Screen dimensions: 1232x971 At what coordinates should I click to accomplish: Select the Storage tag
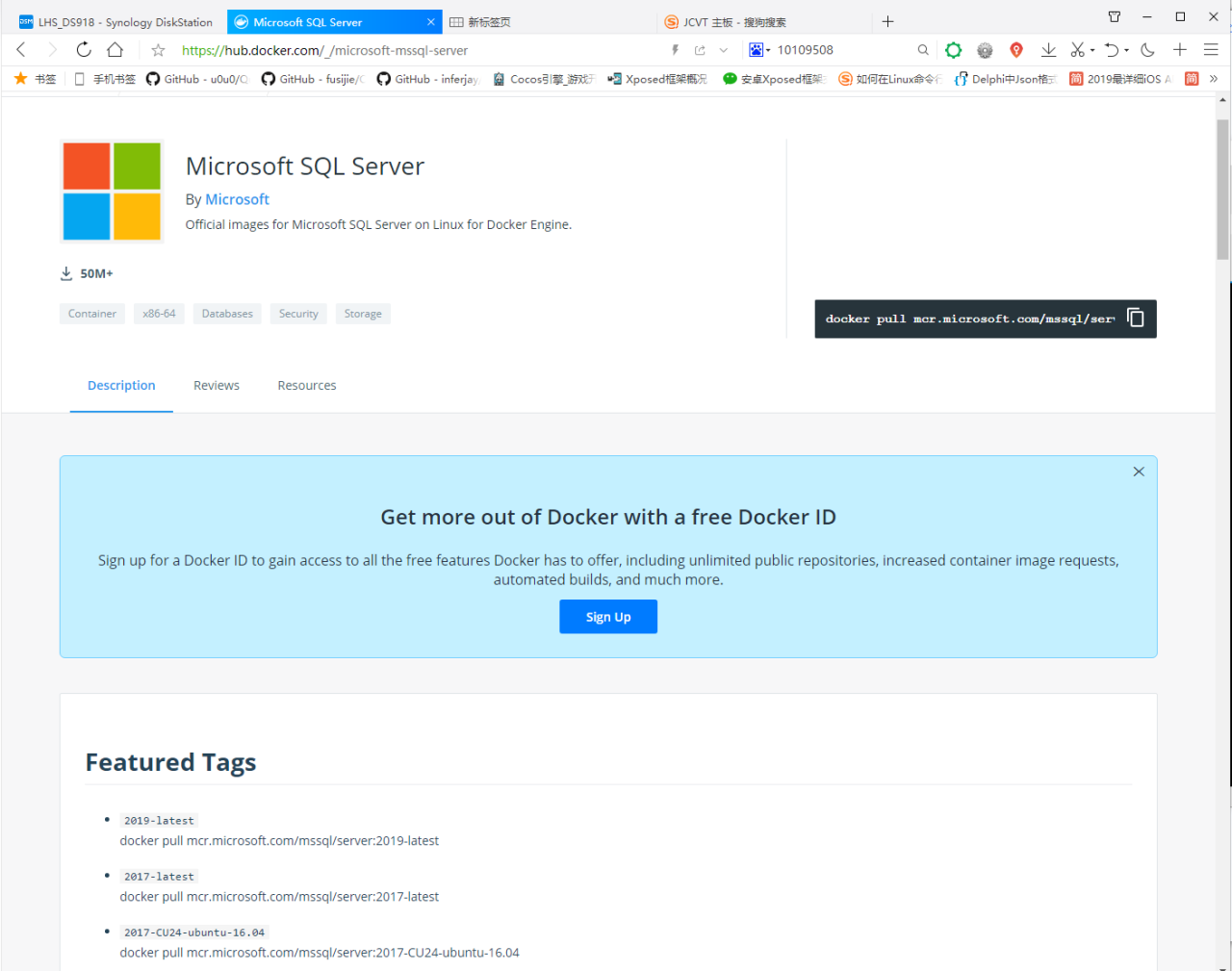[x=363, y=314]
